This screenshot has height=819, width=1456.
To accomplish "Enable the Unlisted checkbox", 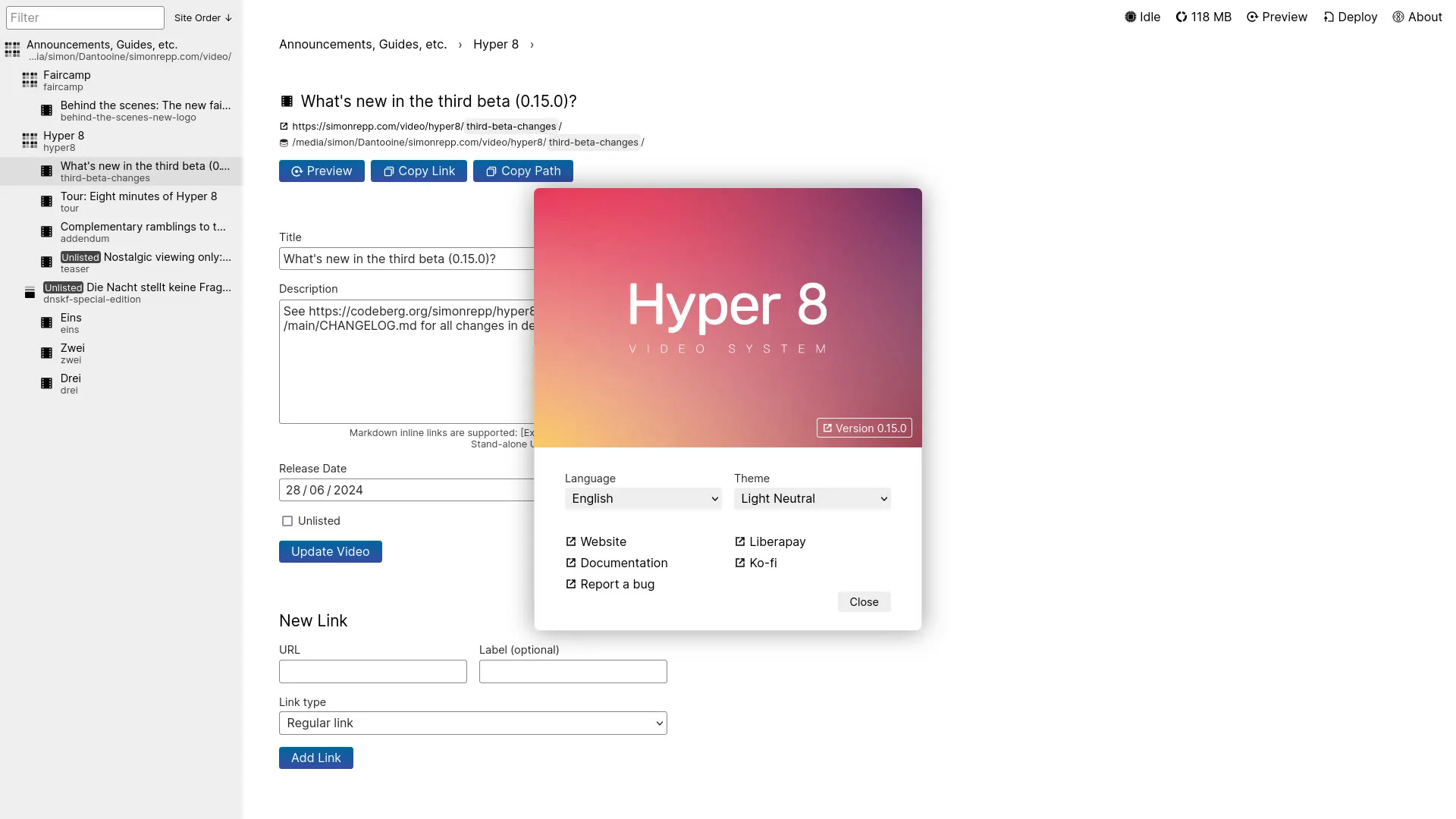I will pyautogui.click(x=287, y=521).
